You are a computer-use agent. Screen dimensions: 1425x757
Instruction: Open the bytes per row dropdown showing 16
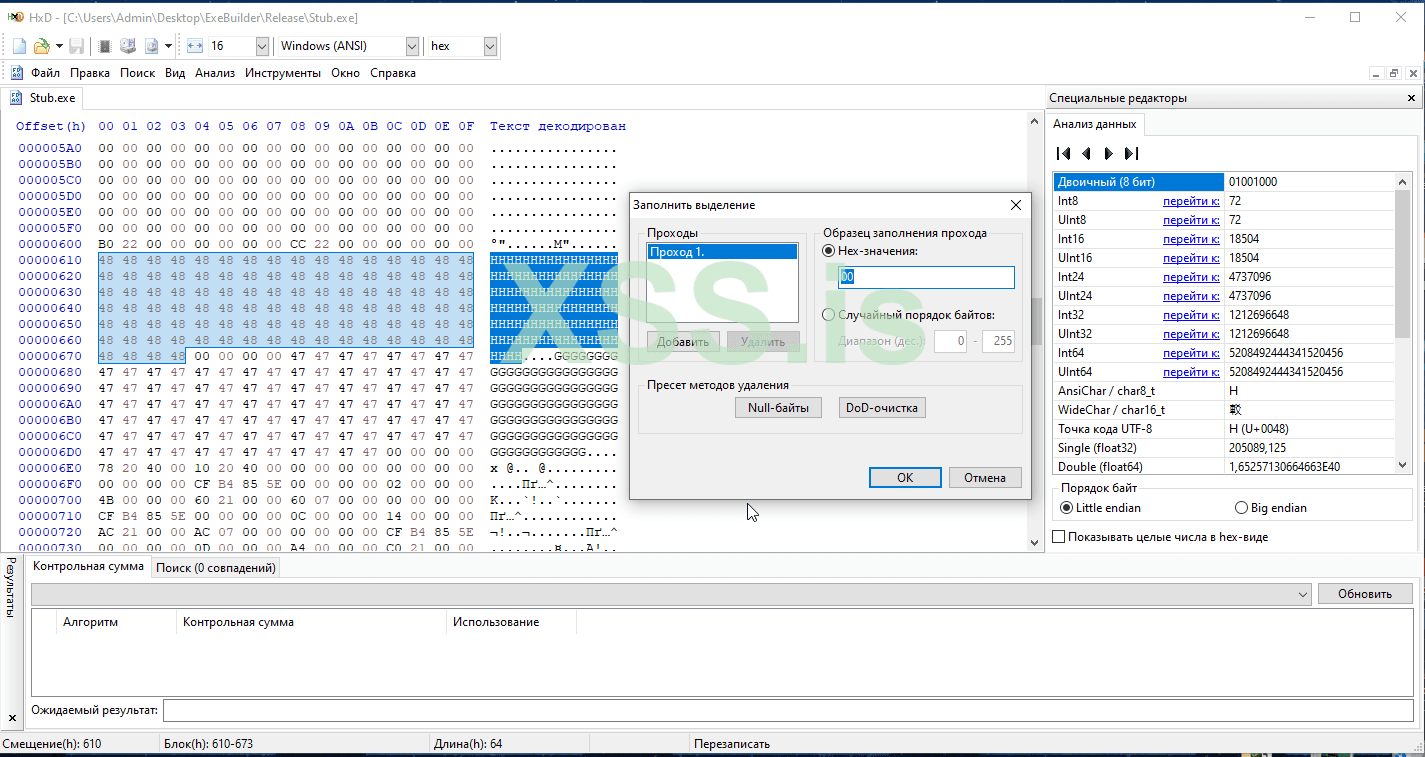pos(262,46)
